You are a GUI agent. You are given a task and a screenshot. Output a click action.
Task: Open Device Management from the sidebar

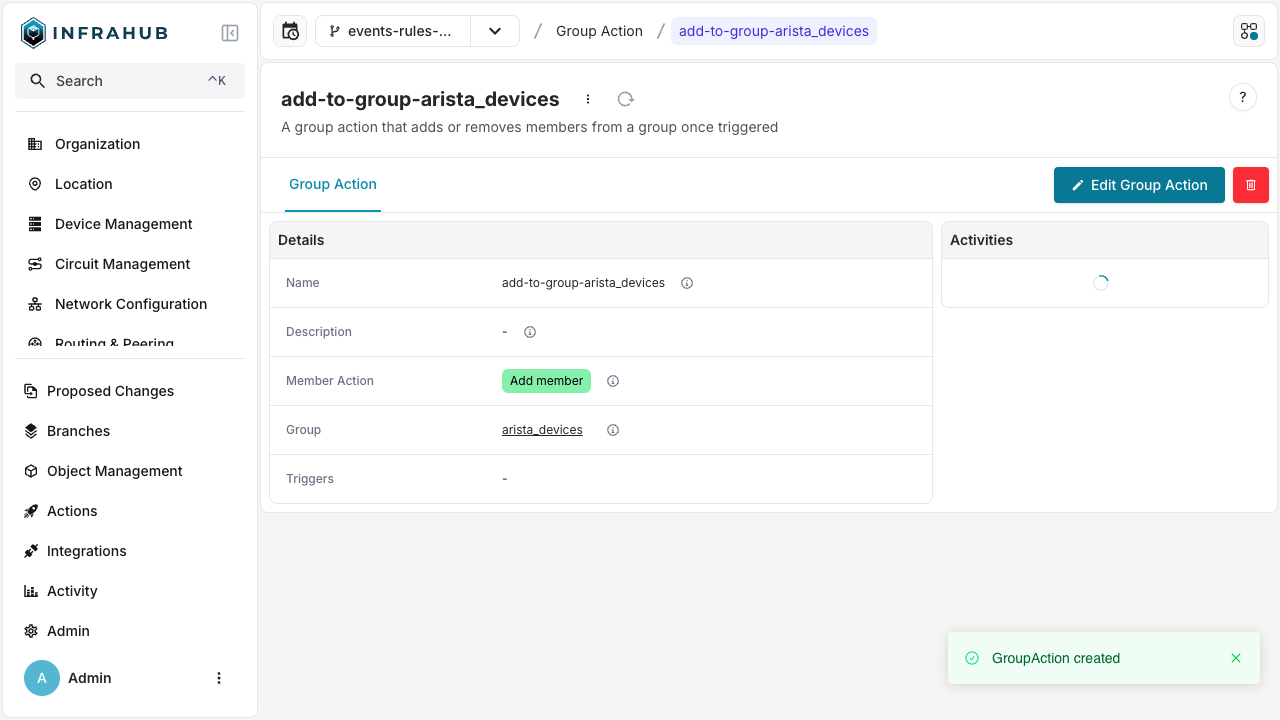[124, 223]
